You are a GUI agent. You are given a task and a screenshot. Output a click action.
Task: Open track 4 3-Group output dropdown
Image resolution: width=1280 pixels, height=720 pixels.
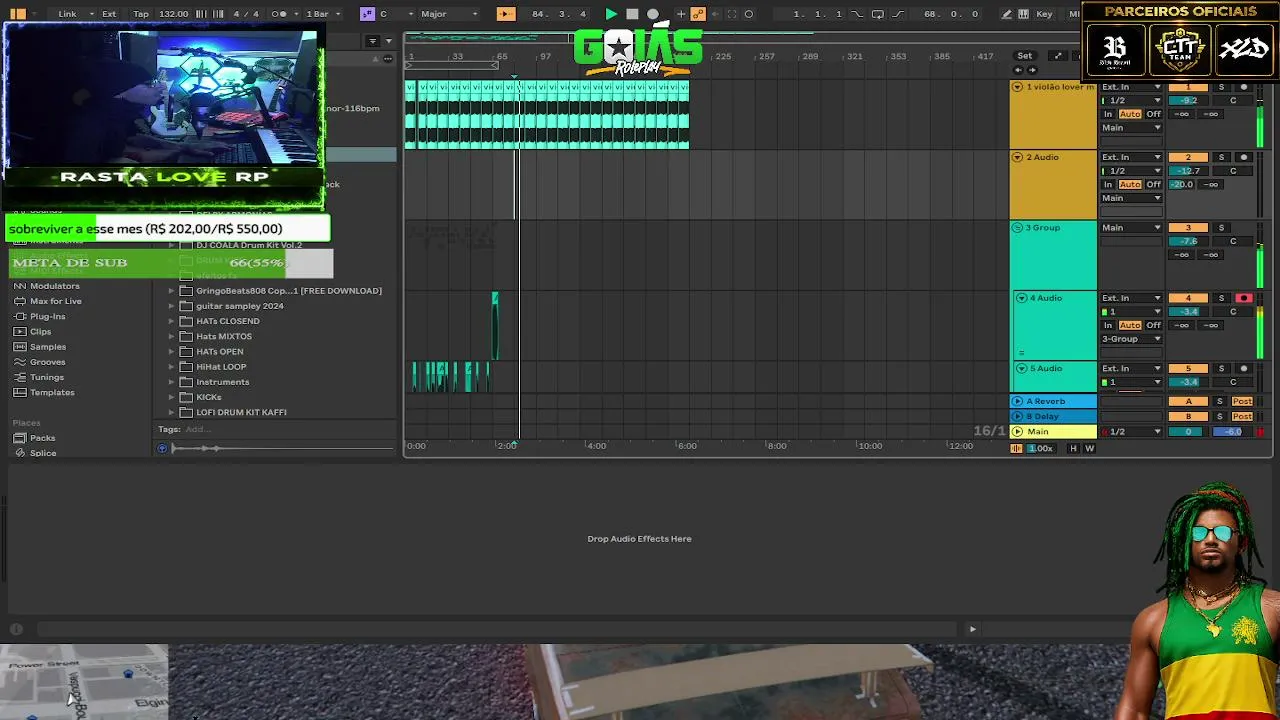click(1131, 339)
